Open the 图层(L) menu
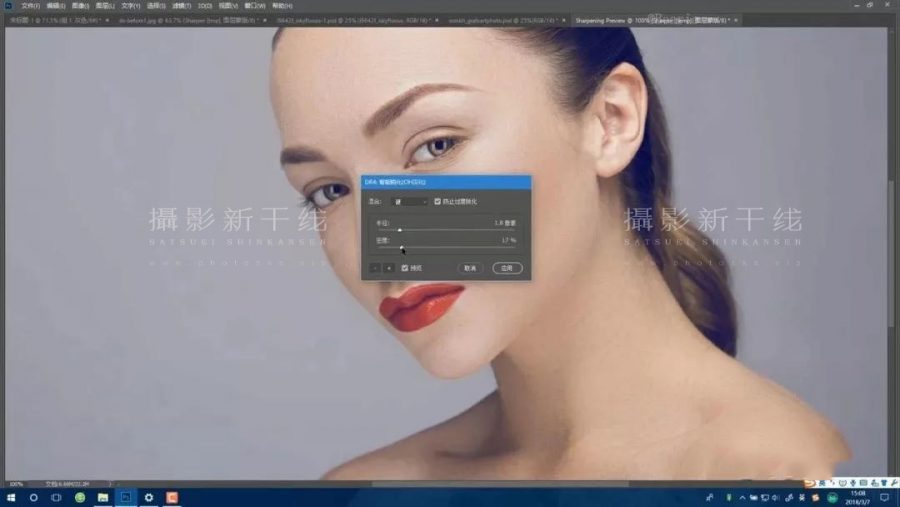The width and height of the screenshot is (900, 507). click(x=105, y=6)
